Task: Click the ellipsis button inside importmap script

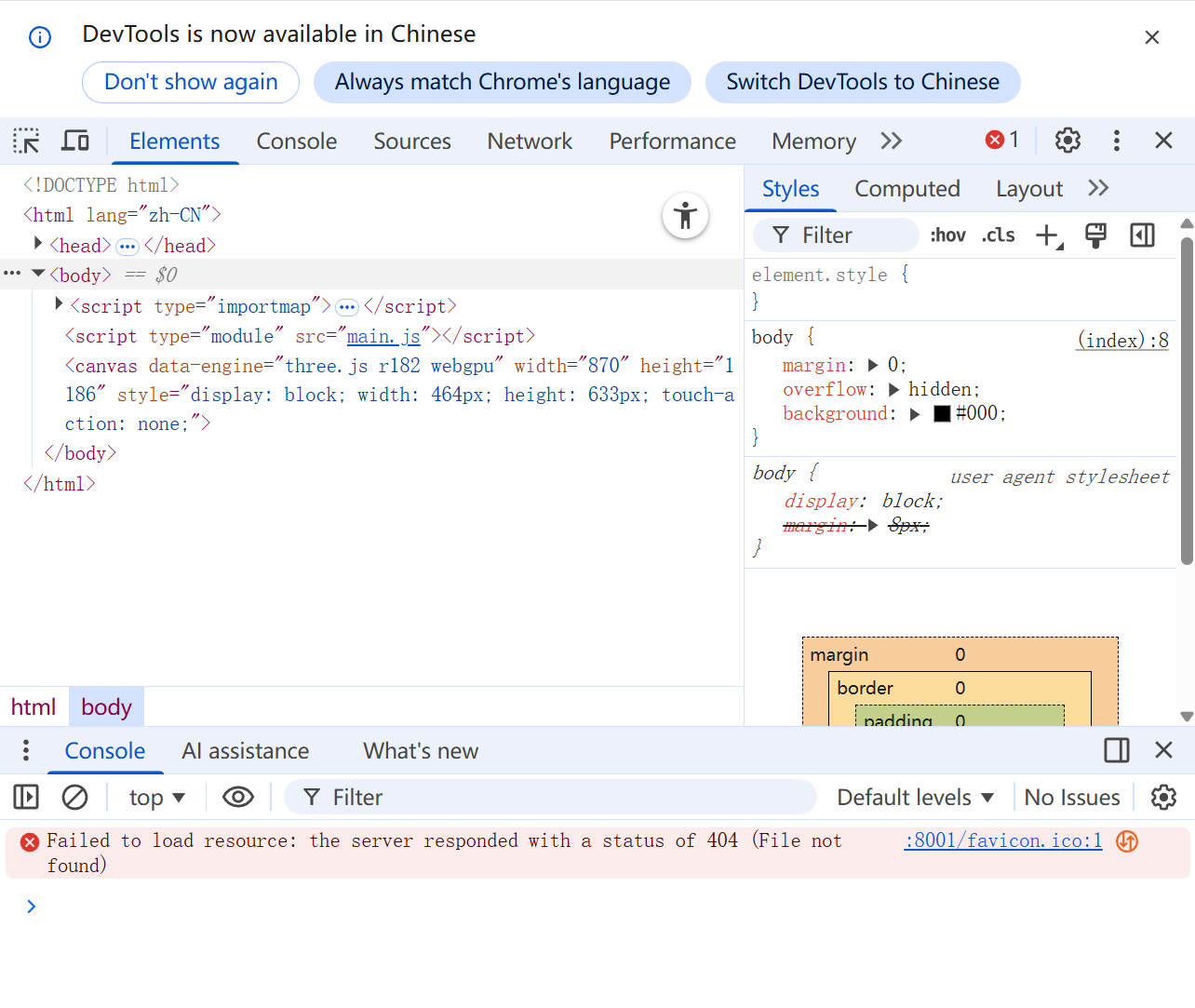Action: (347, 307)
